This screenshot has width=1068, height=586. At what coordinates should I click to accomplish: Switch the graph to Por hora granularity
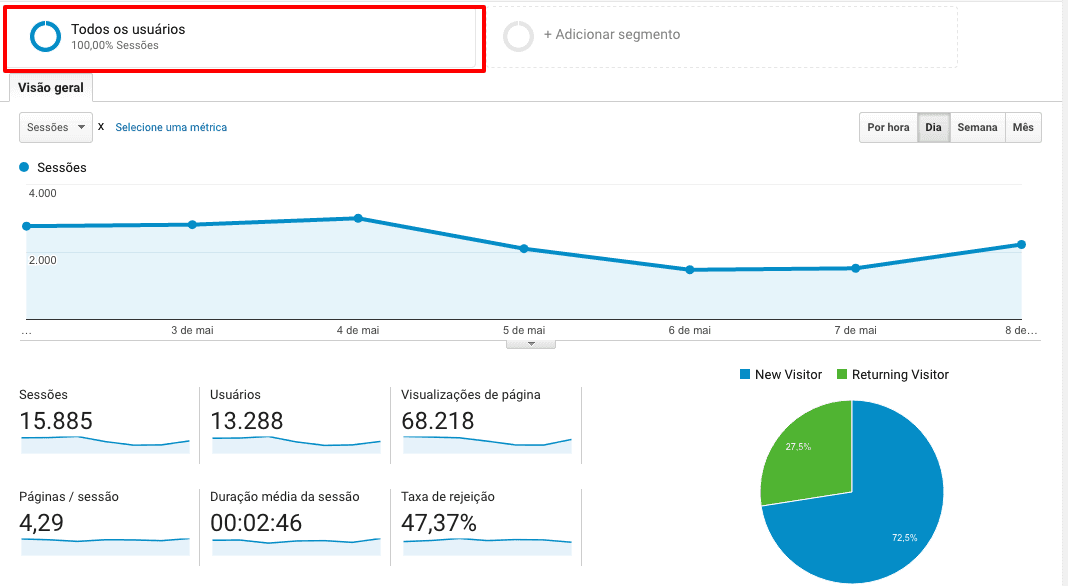888,127
